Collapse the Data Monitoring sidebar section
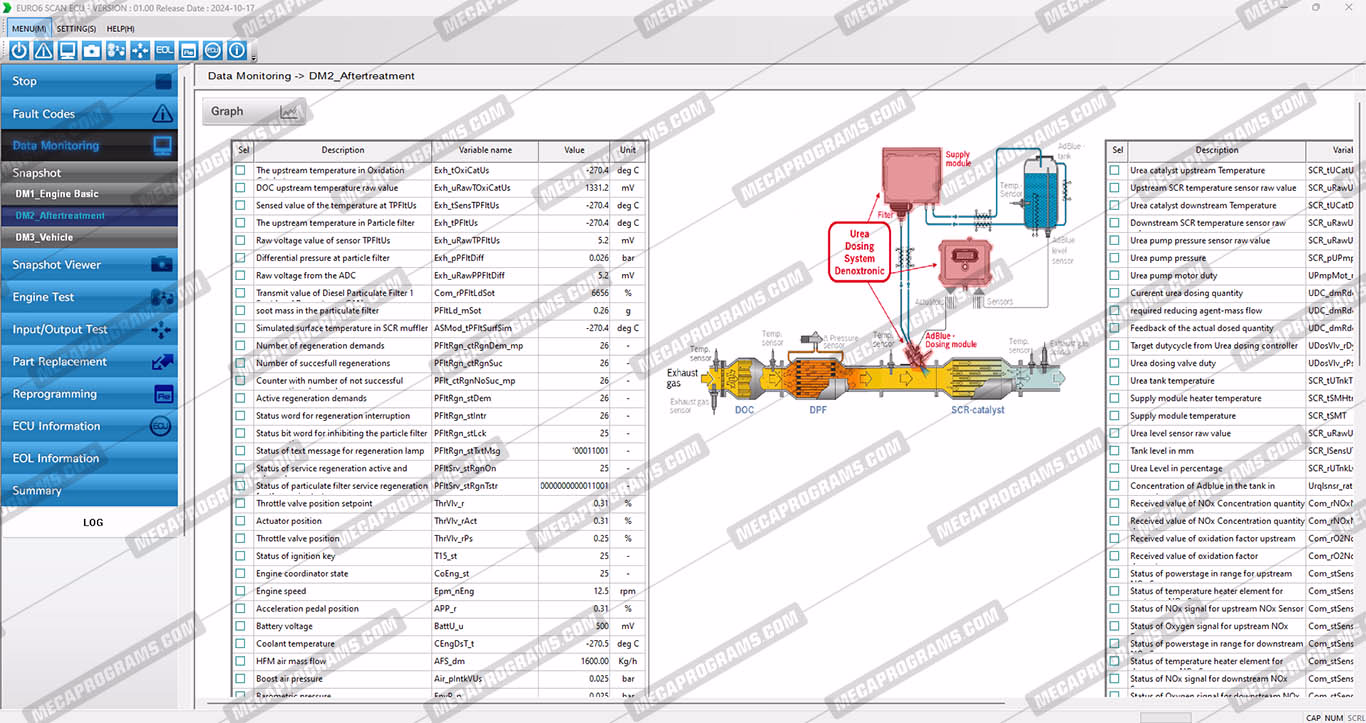 pyautogui.click(x=90, y=146)
